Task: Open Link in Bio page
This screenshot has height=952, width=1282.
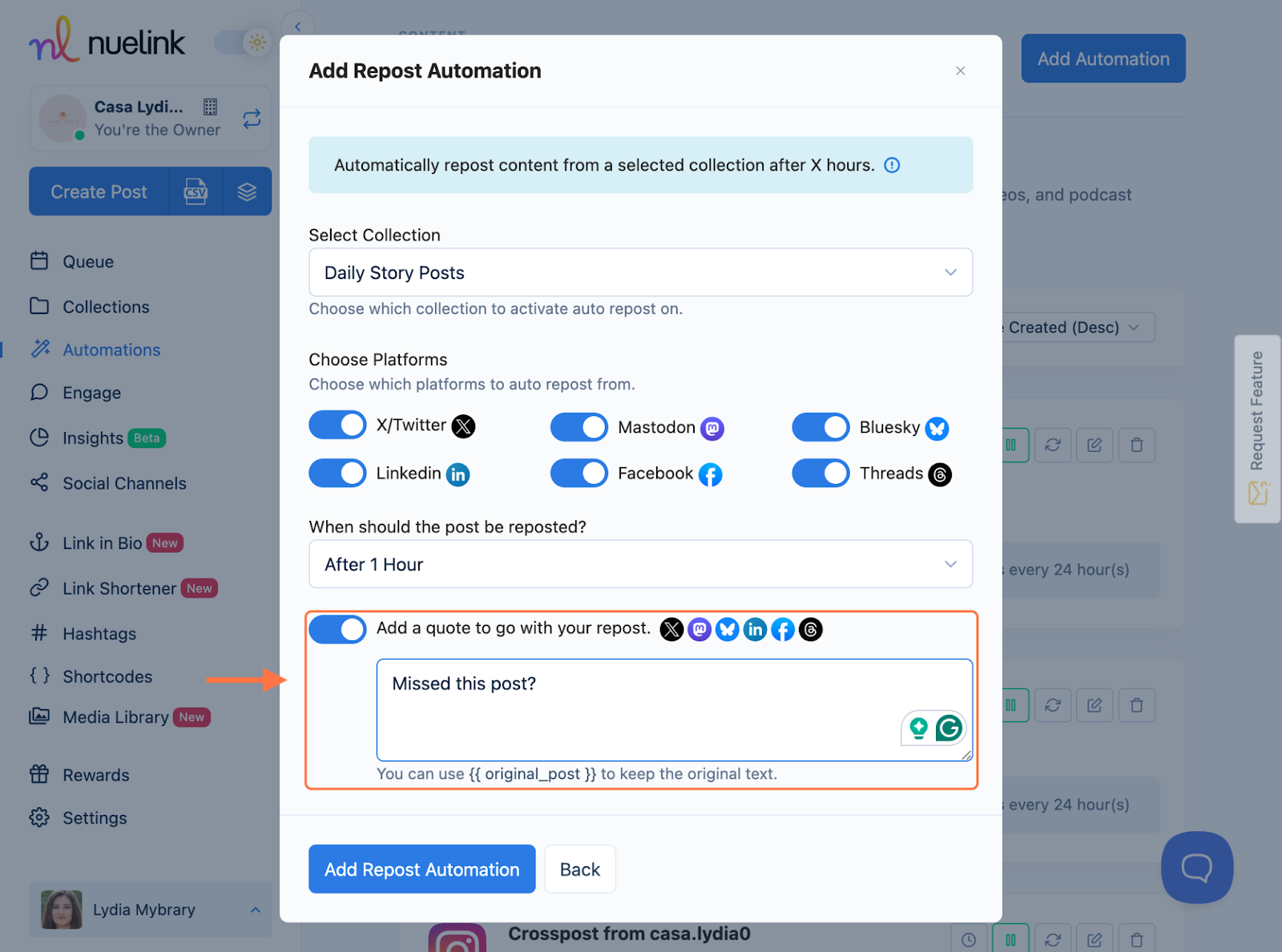Action: (x=107, y=543)
